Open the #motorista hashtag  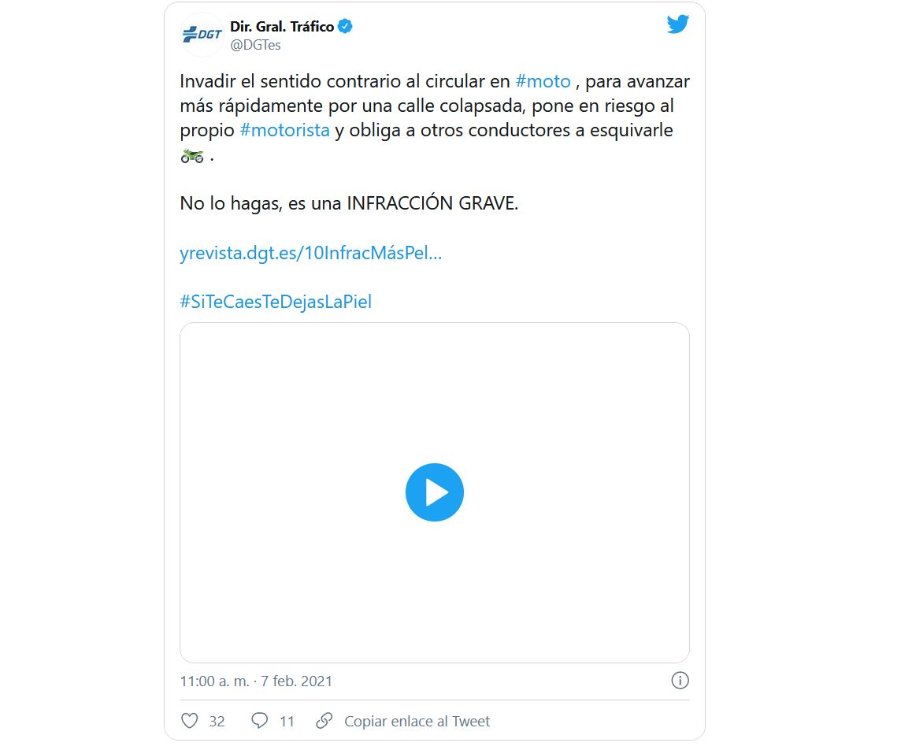pyautogui.click(x=284, y=130)
